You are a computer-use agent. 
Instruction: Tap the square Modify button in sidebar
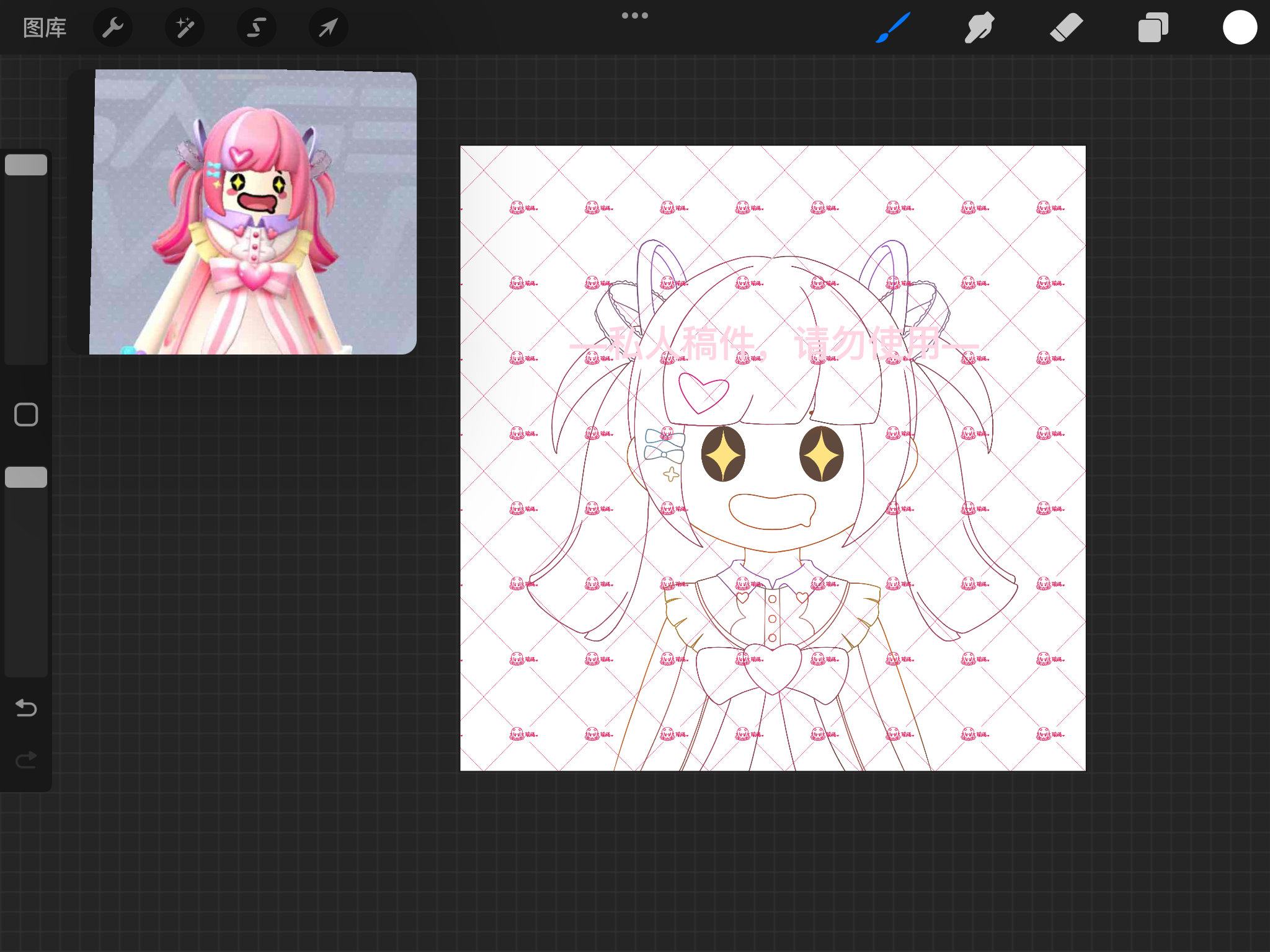pos(26,415)
